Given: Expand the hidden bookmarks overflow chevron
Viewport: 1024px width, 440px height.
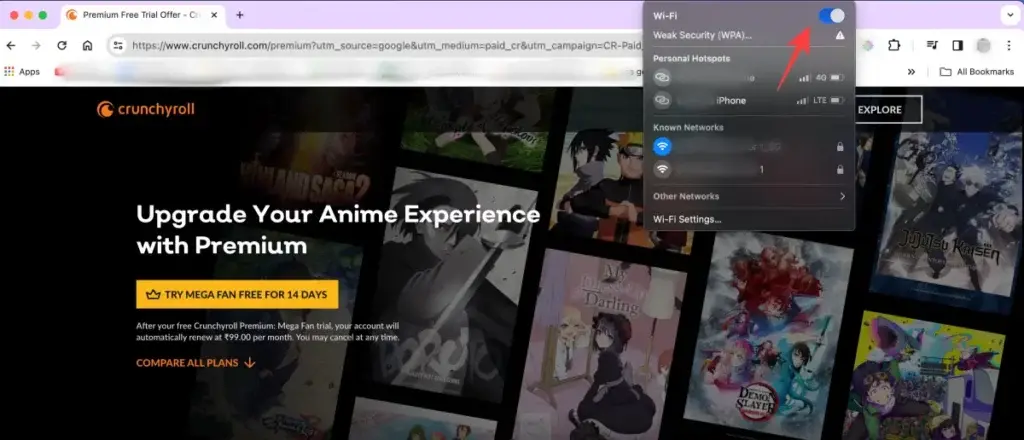Looking at the screenshot, I should pos(911,72).
